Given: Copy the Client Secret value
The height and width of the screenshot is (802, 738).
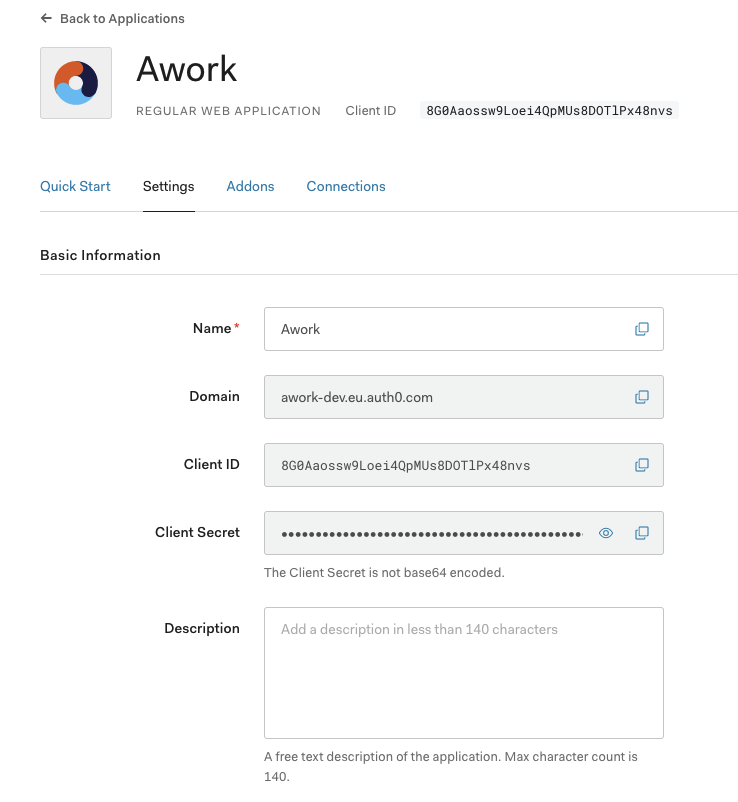Looking at the screenshot, I should click(642, 533).
